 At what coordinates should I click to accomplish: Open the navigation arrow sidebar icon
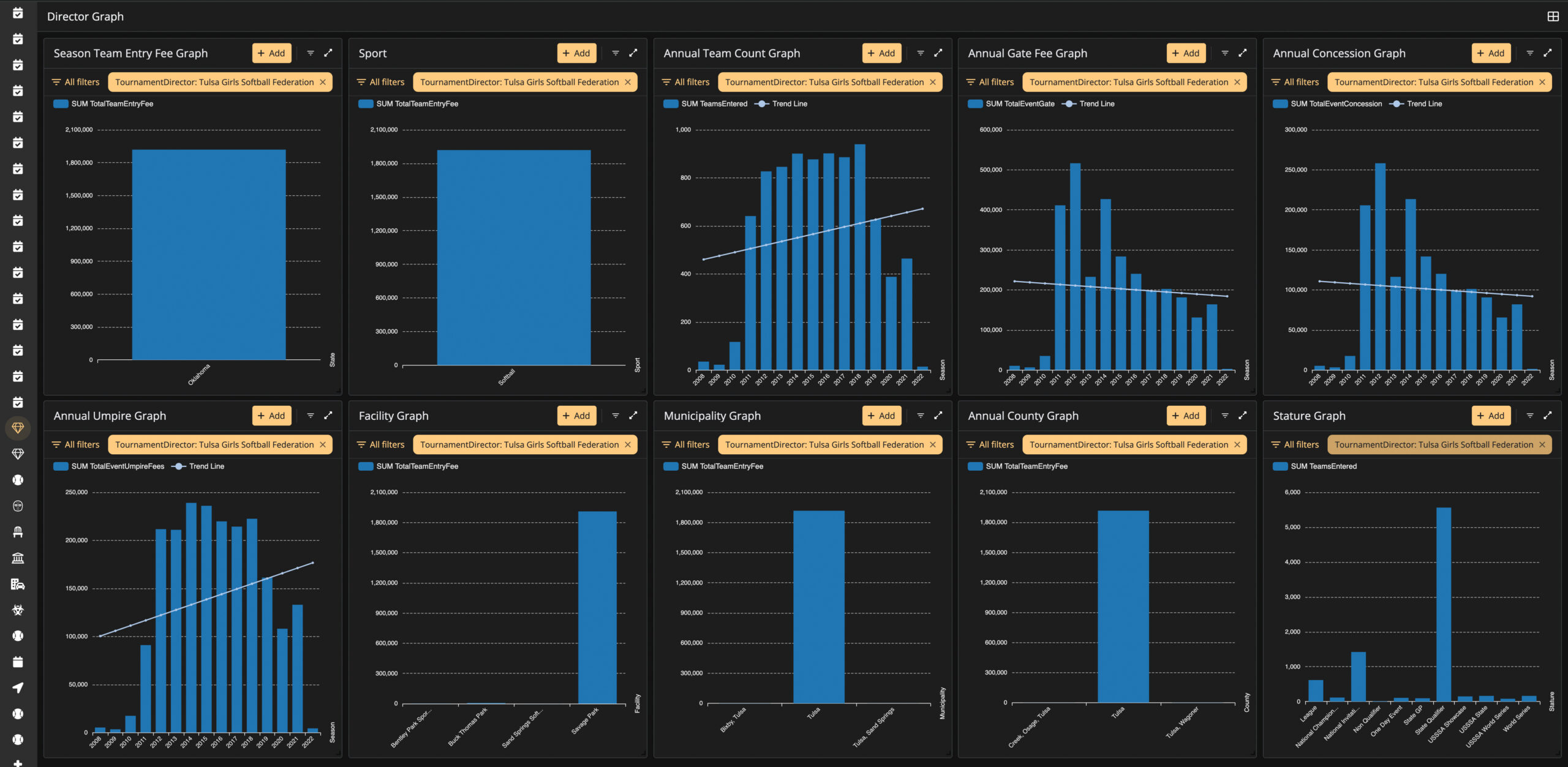18,687
